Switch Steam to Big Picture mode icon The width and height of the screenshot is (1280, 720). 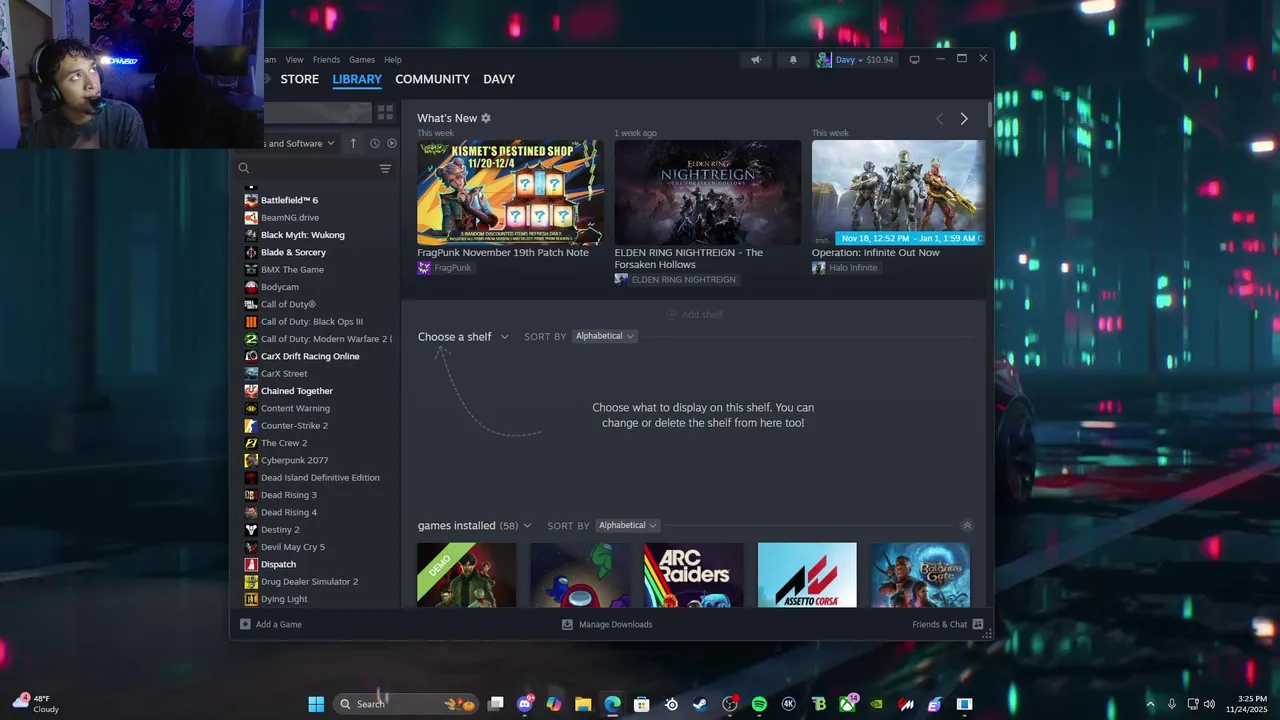point(914,60)
